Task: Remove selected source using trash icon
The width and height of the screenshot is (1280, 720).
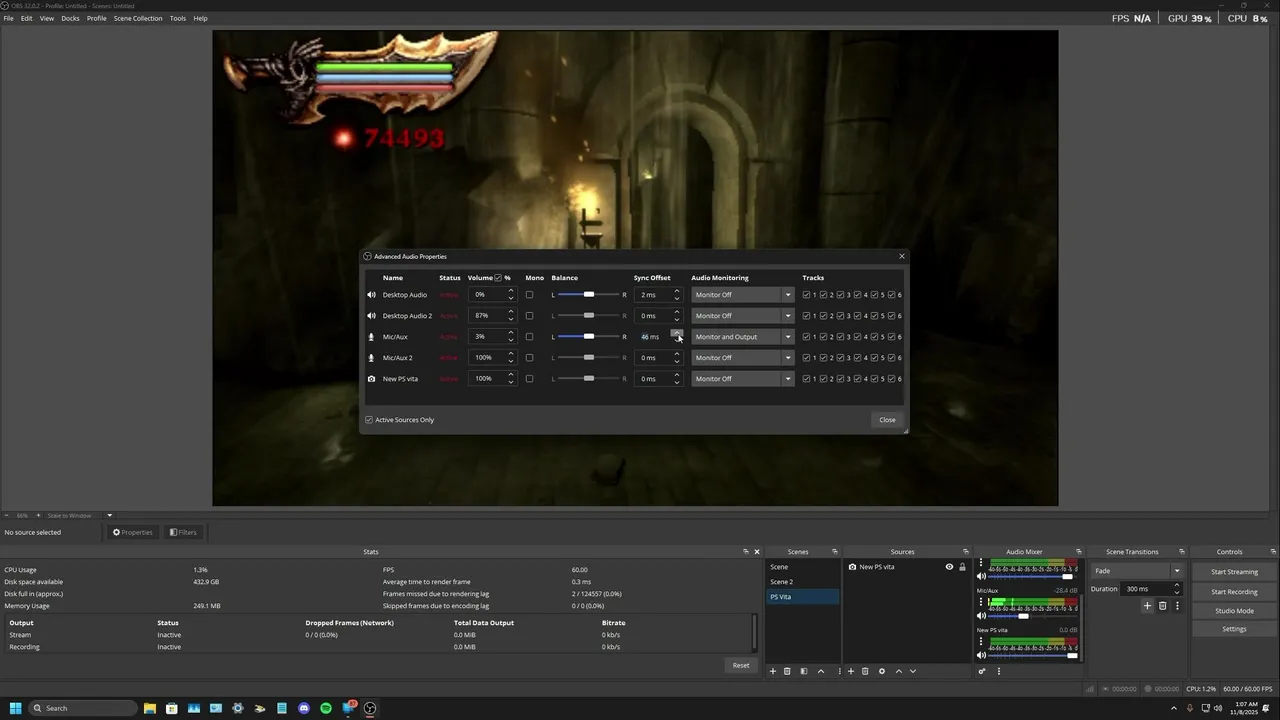Action: (x=865, y=671)
